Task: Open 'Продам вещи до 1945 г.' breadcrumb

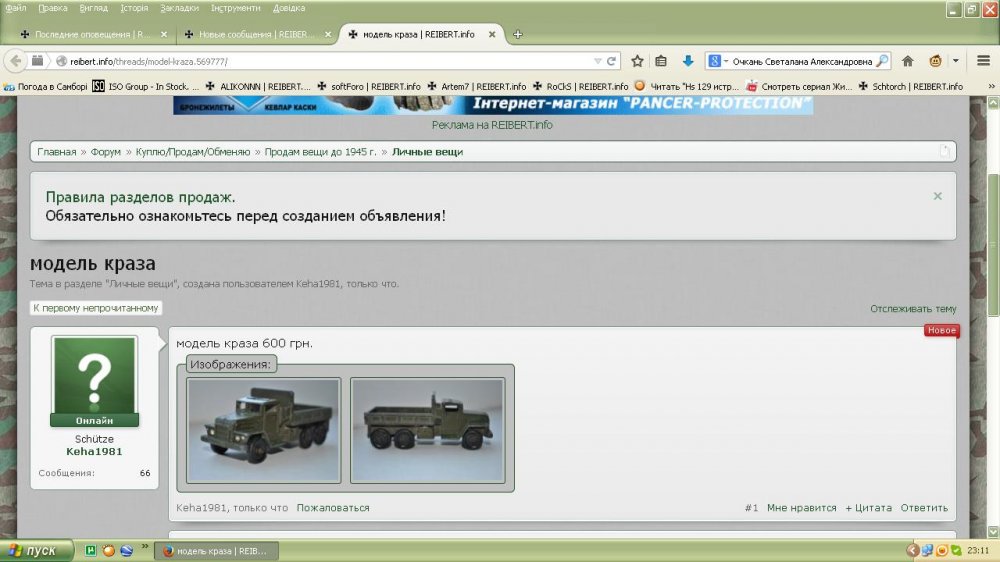Action: (320, 152)
